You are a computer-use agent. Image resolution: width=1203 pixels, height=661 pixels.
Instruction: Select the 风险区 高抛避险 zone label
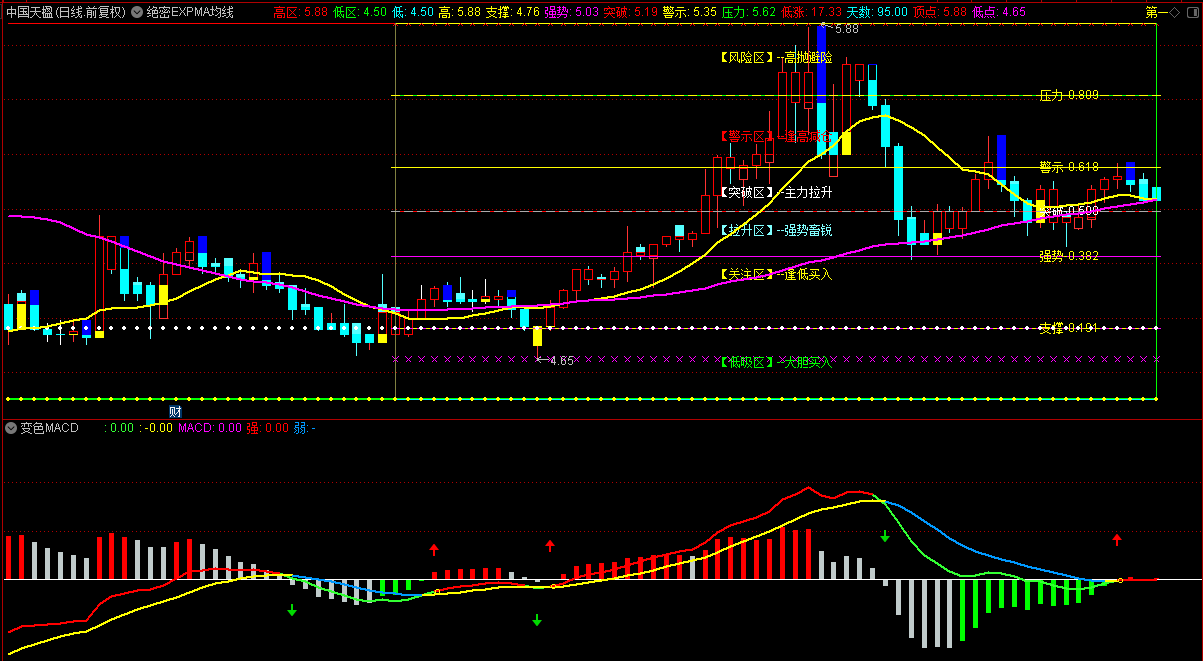(775, 58)
